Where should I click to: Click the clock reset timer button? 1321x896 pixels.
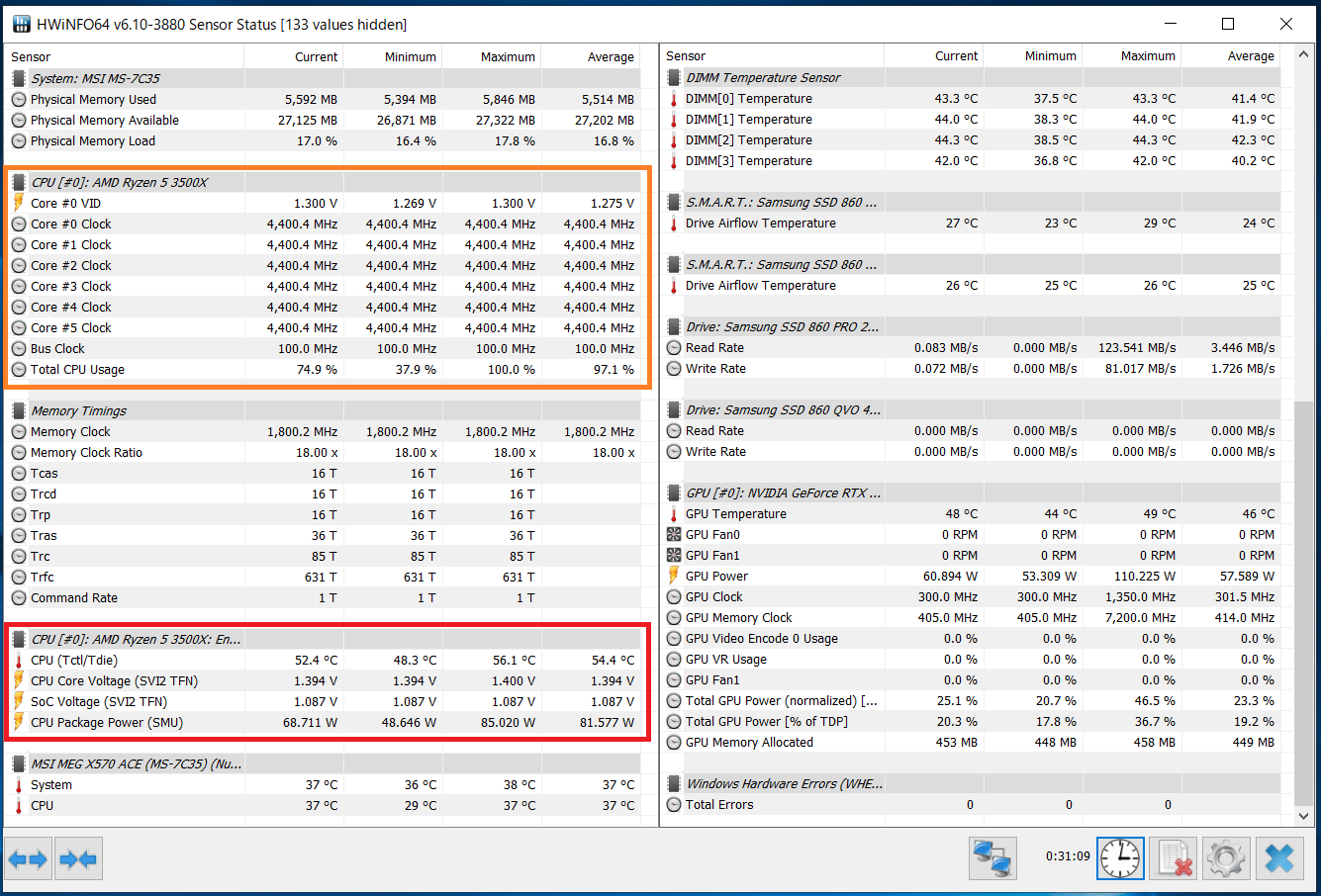click(x=1120, y=857)
